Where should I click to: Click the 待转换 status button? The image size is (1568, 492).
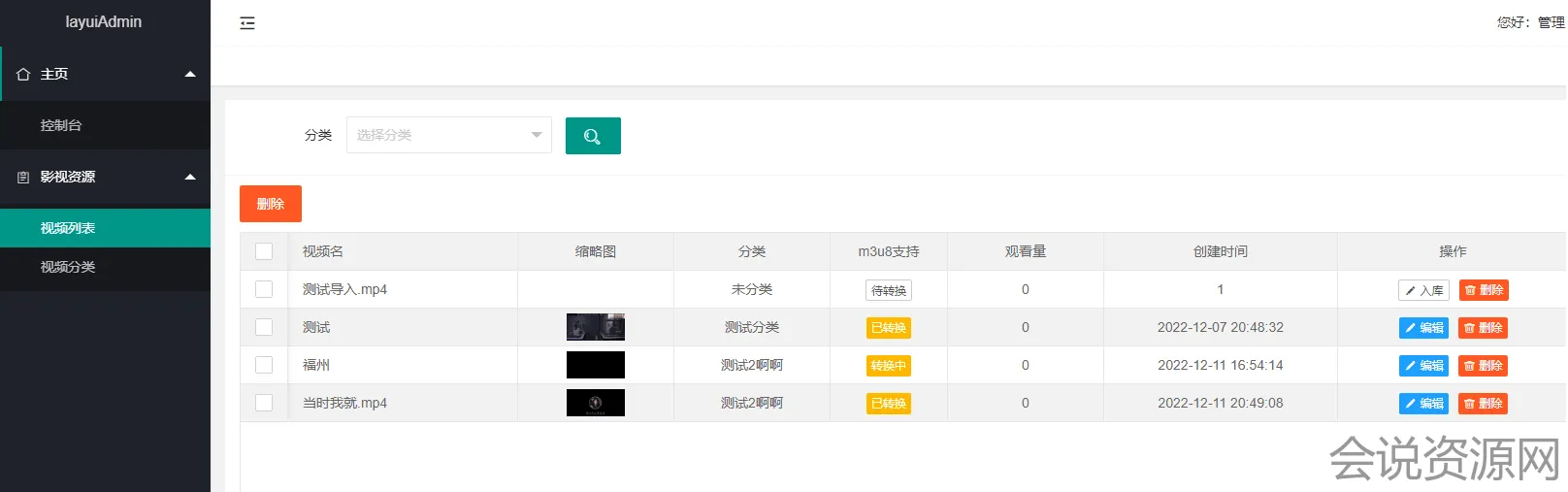(888, 290)
